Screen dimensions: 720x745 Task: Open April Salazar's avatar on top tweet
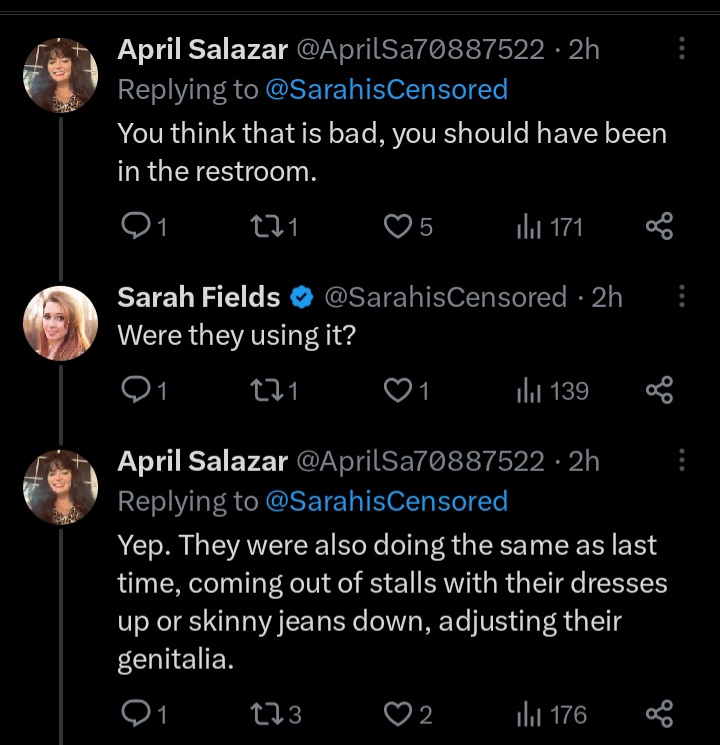point(60,75)
